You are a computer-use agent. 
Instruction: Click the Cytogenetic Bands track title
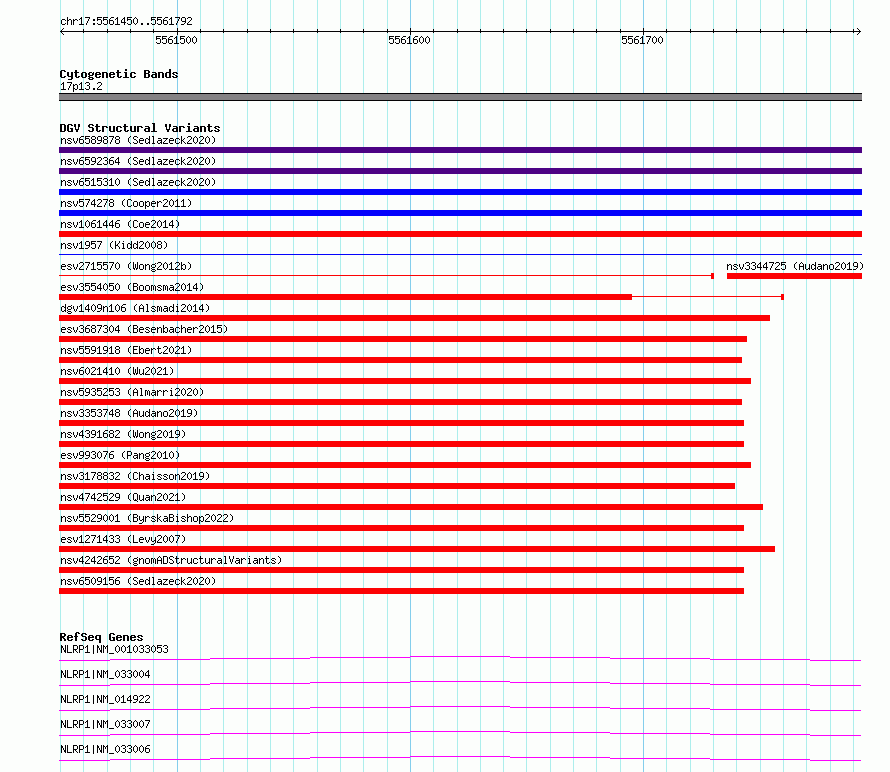(119, 74)
